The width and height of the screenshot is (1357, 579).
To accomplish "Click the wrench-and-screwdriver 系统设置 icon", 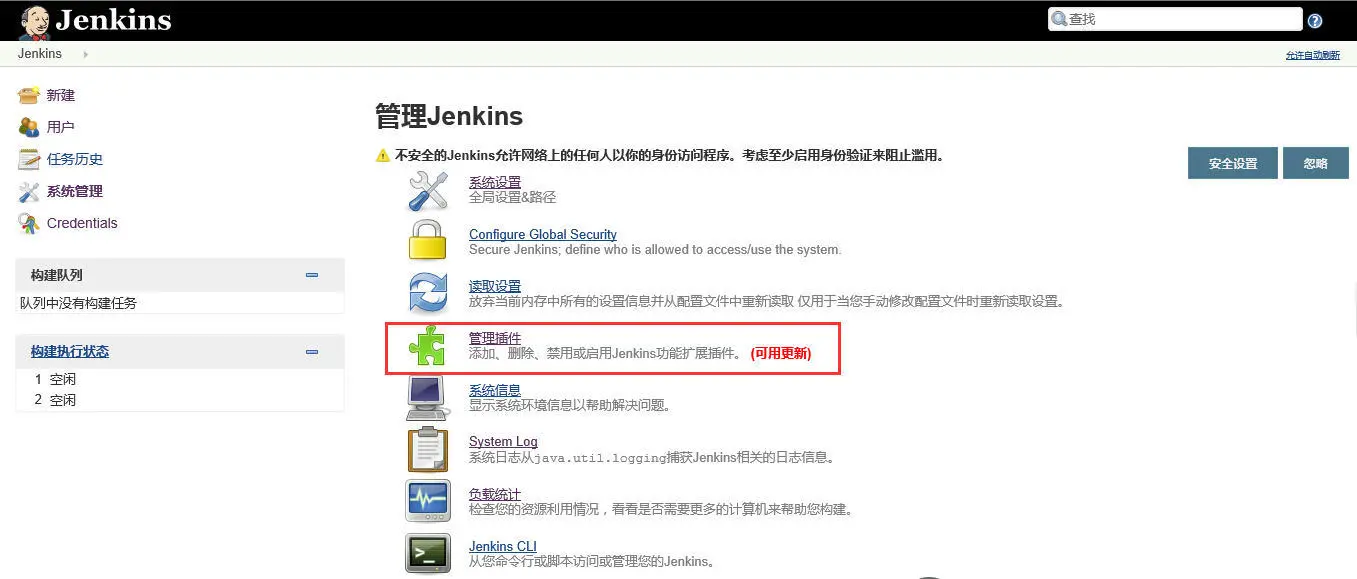I will (428, 190).
